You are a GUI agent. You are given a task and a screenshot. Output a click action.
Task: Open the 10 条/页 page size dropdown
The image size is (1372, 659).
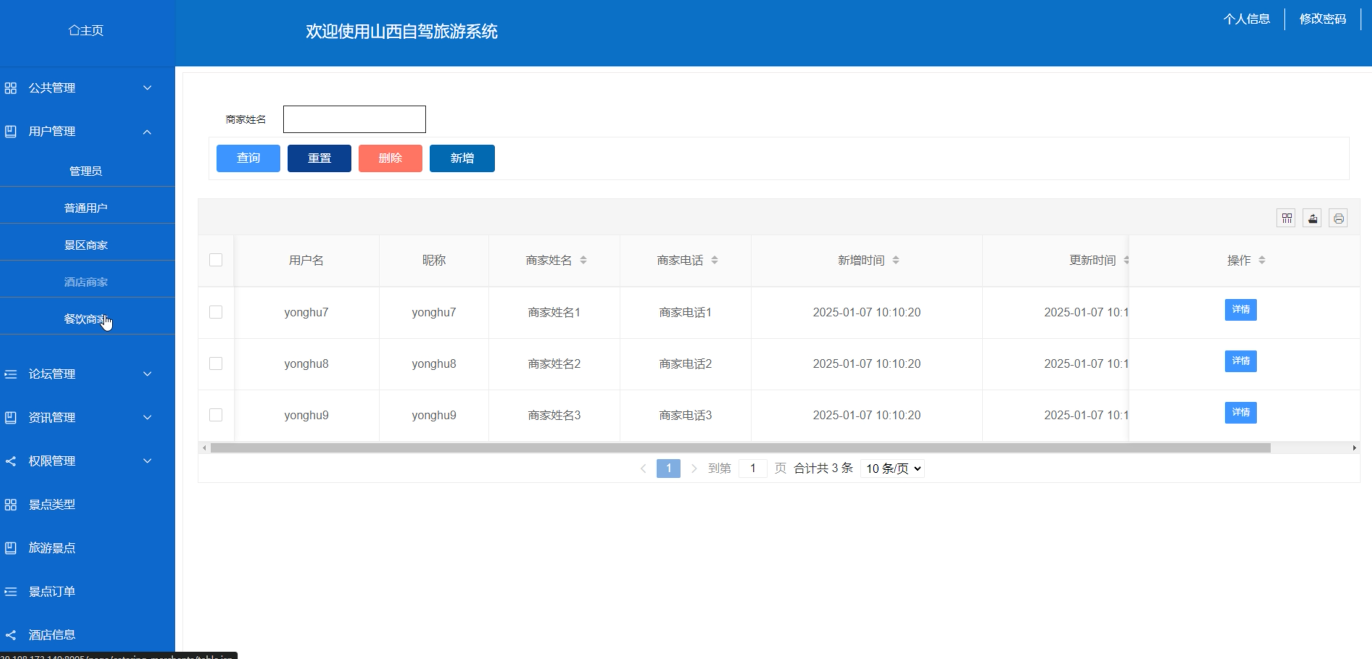892,468
